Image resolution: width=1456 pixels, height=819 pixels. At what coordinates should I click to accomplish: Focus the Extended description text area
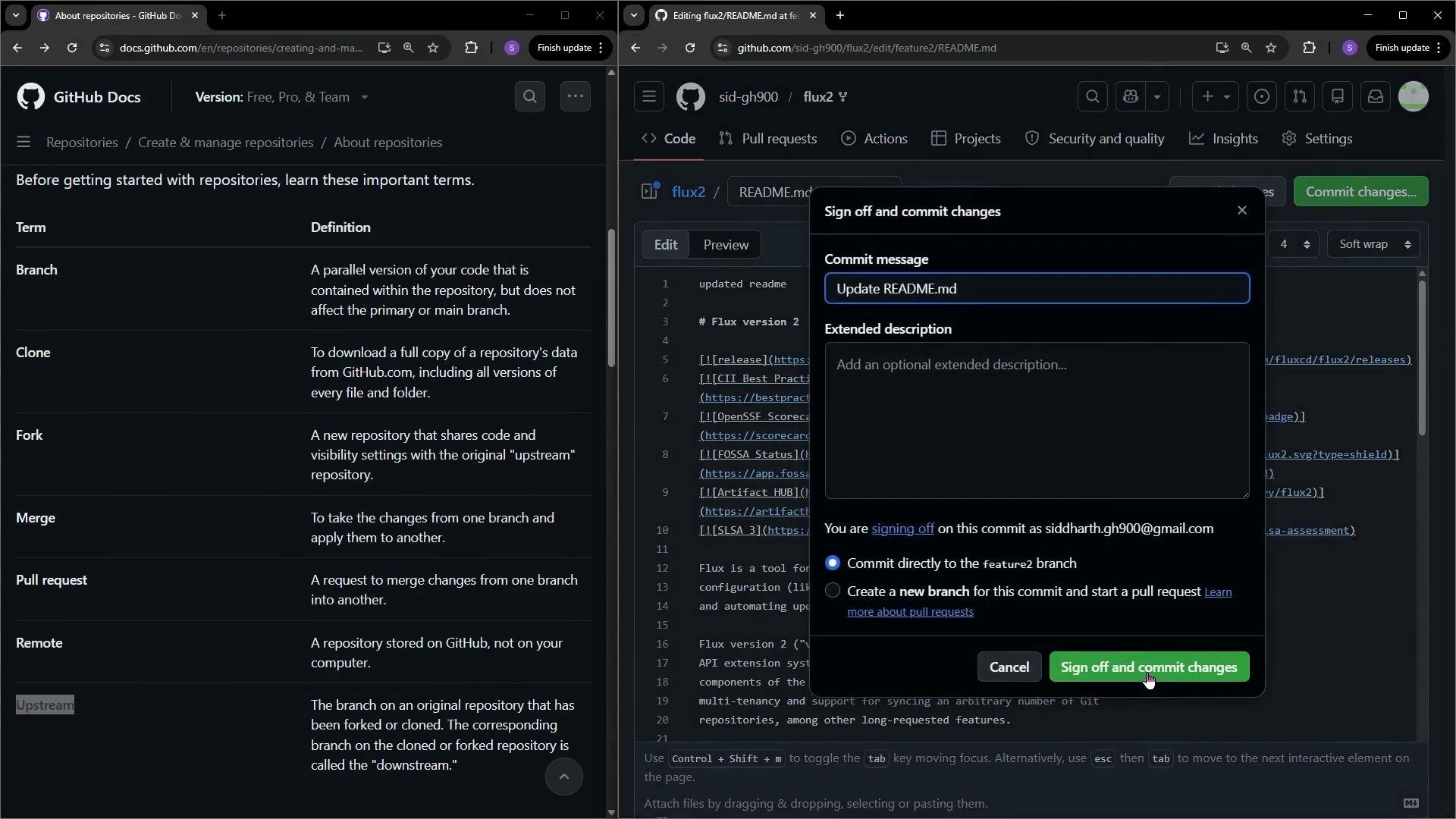click(1037, 420)
